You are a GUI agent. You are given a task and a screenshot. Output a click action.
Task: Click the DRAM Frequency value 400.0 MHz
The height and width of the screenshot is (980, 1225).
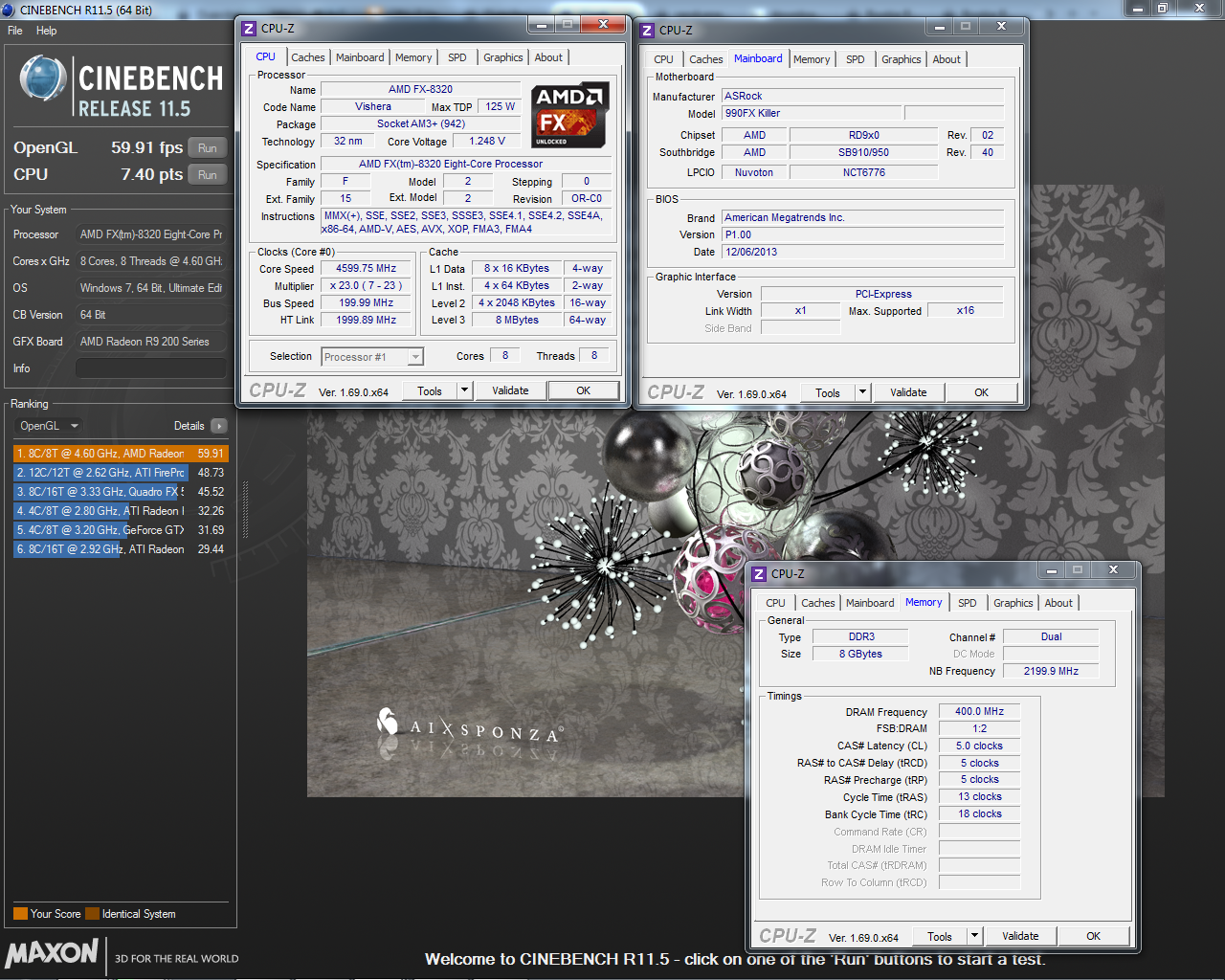(979, 711)
